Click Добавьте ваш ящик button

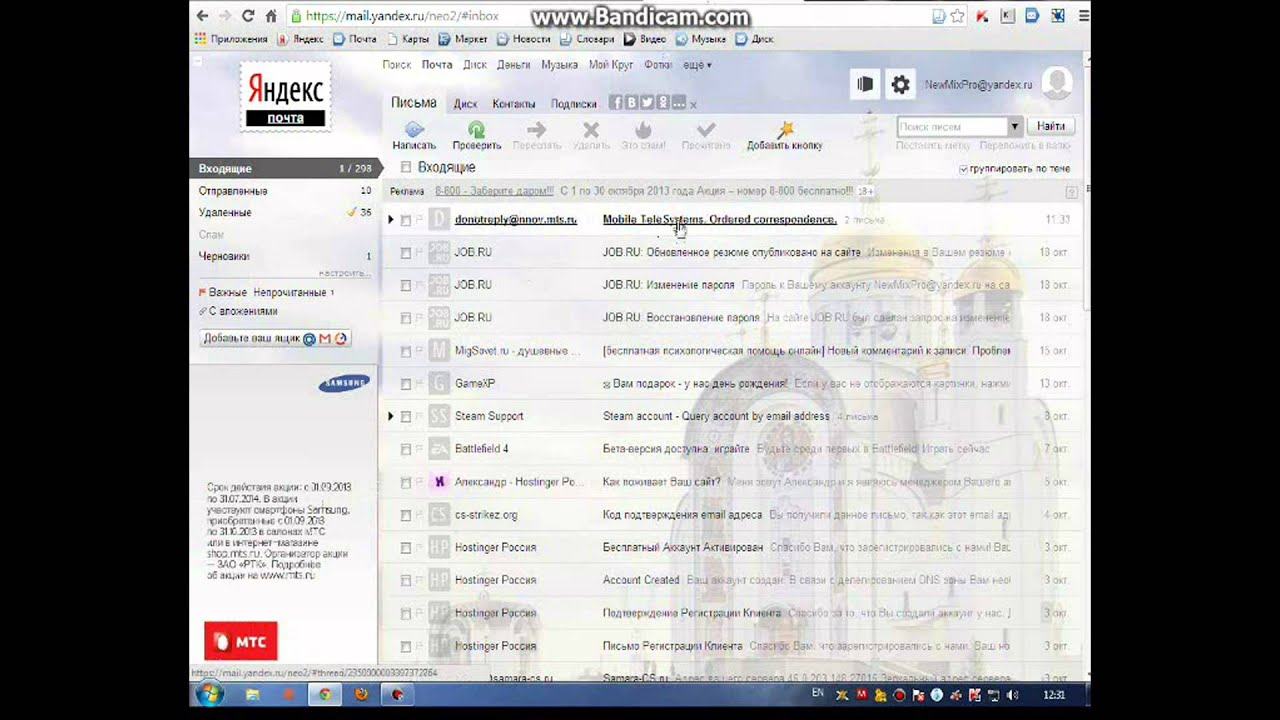[275, 339]
